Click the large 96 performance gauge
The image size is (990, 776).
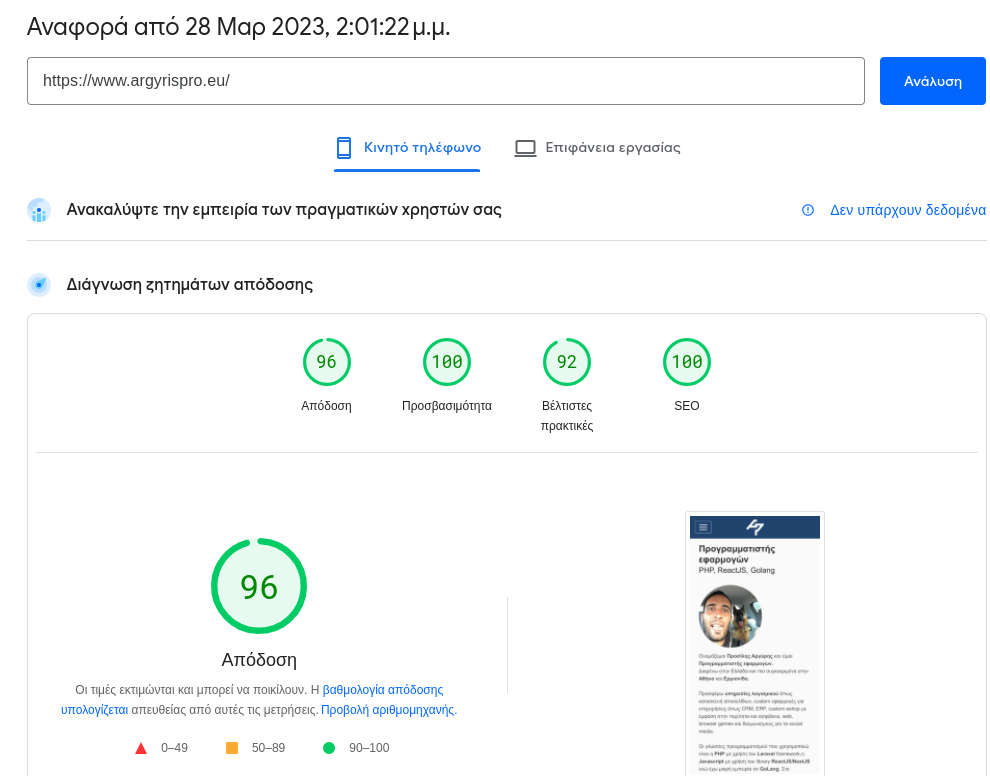coord(259,586)
